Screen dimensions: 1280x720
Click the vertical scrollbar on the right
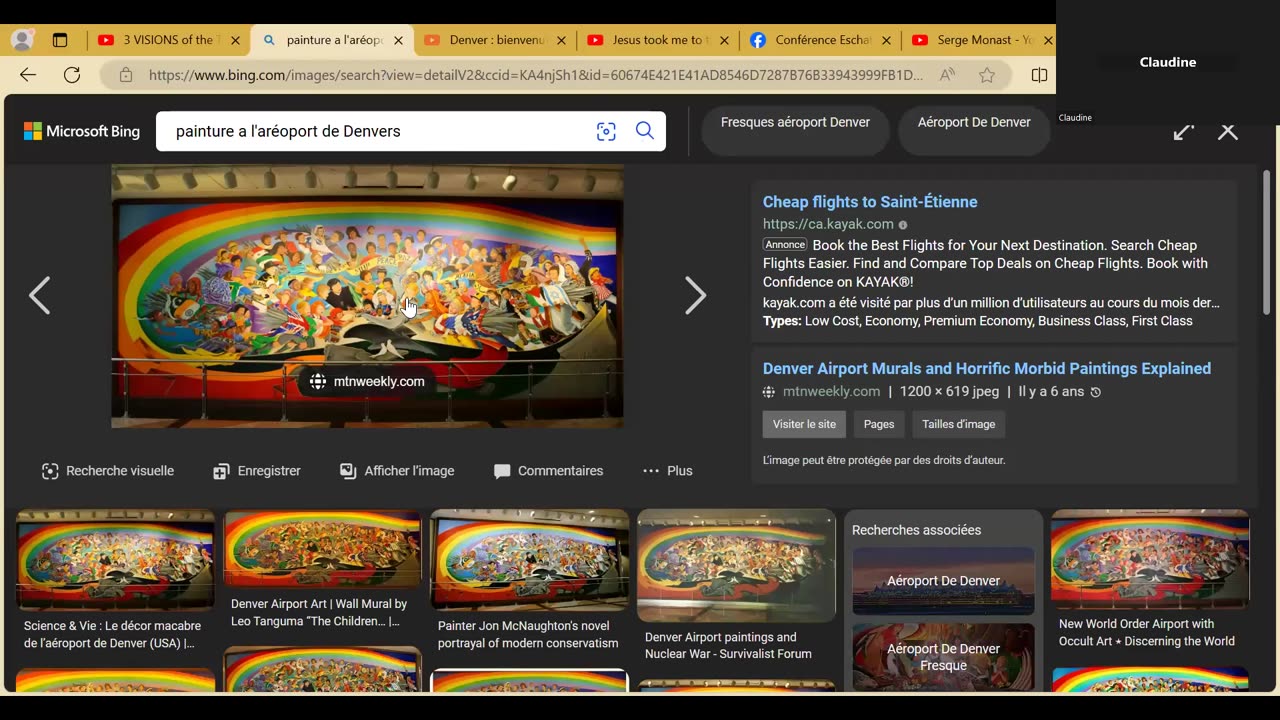(x=1267, y=244)
